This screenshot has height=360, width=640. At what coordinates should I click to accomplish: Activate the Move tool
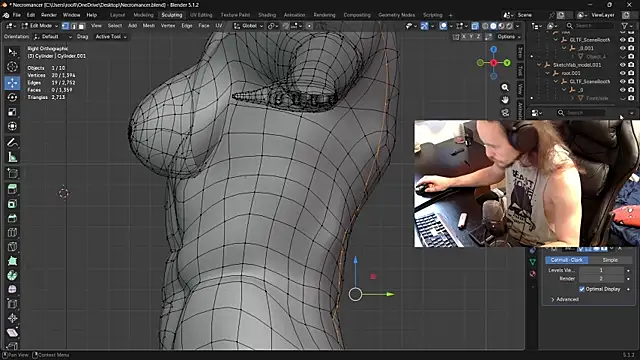(12, 83)
